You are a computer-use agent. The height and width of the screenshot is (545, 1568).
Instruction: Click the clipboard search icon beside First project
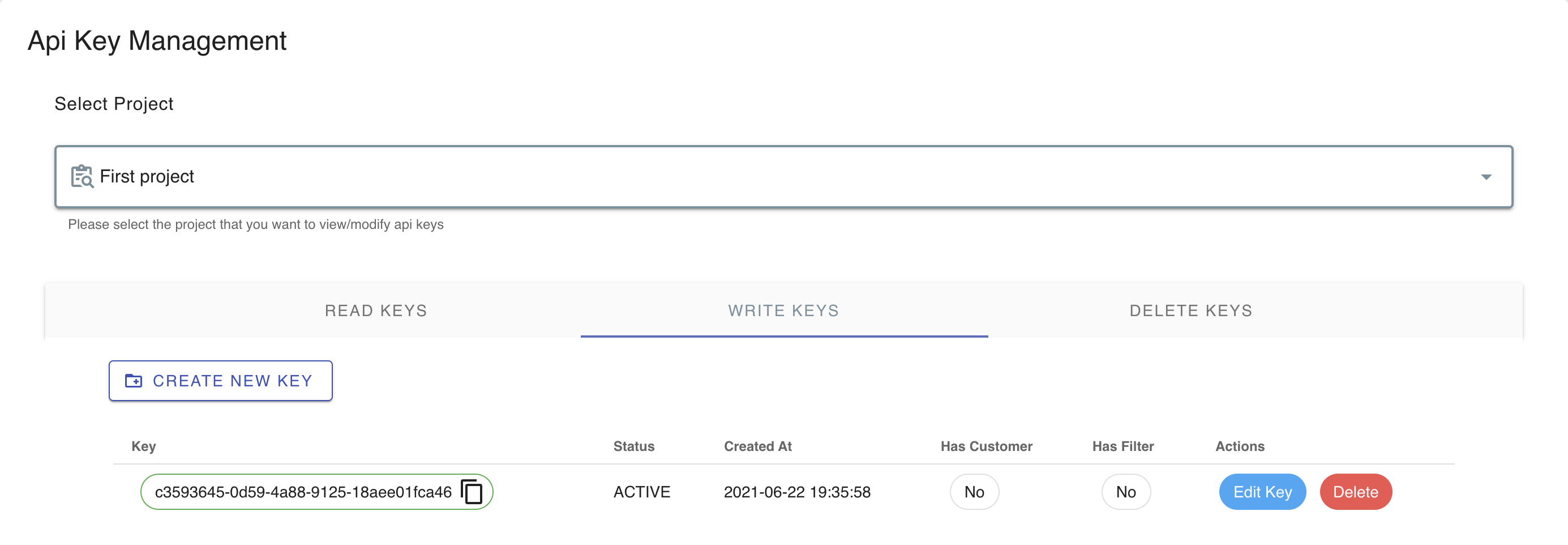point(83,177)
